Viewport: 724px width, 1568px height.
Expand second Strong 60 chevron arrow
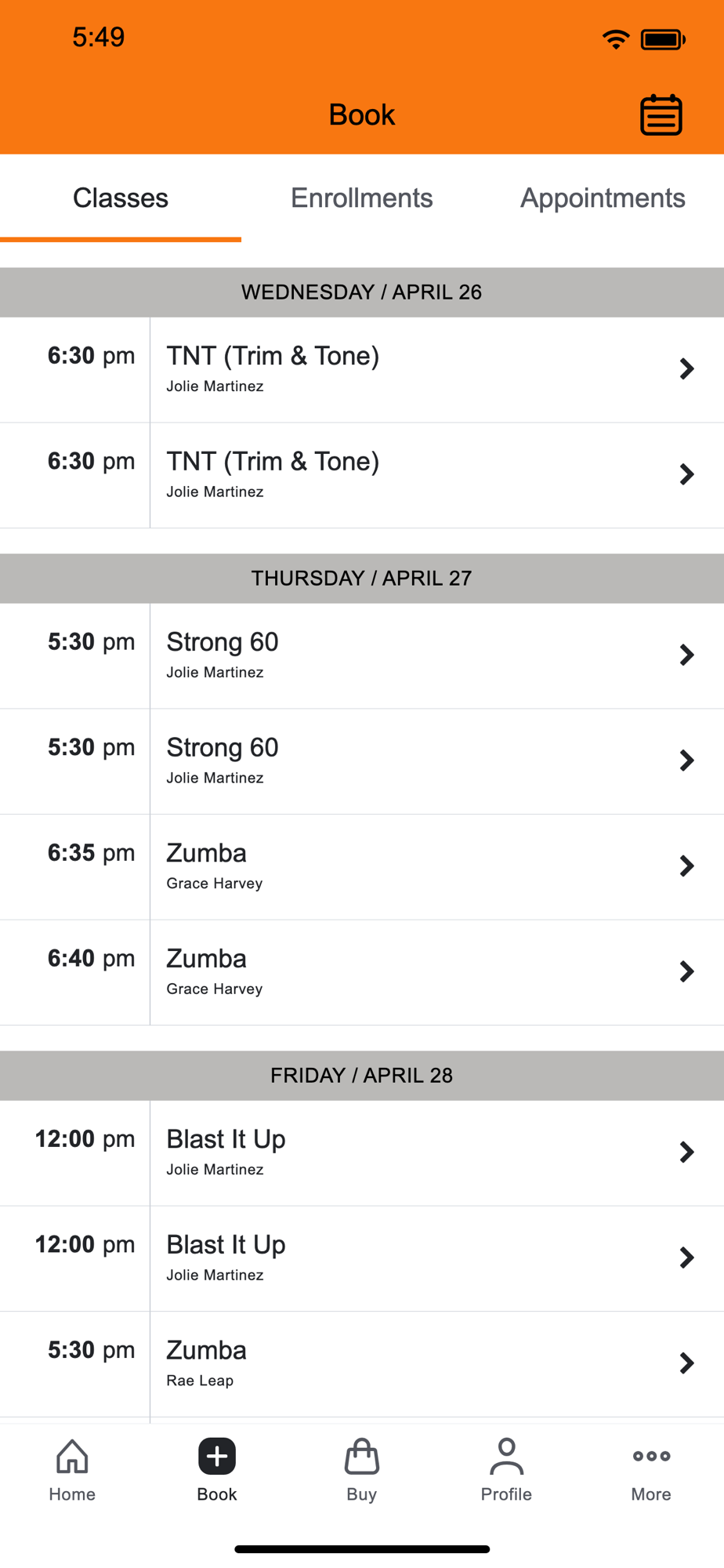click(x=686, y=760)
